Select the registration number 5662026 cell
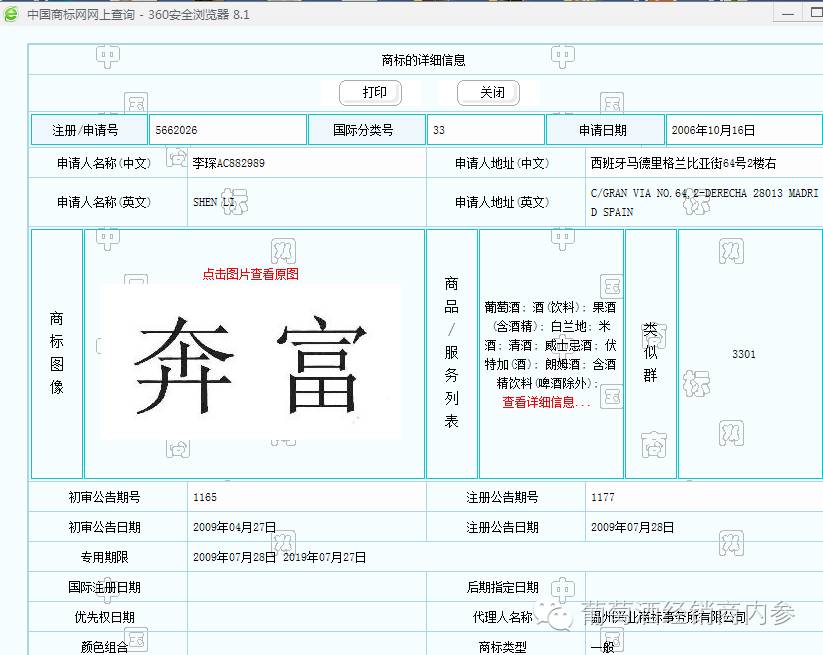This screenshot has height=655, width=823. [x=228, y=129]
